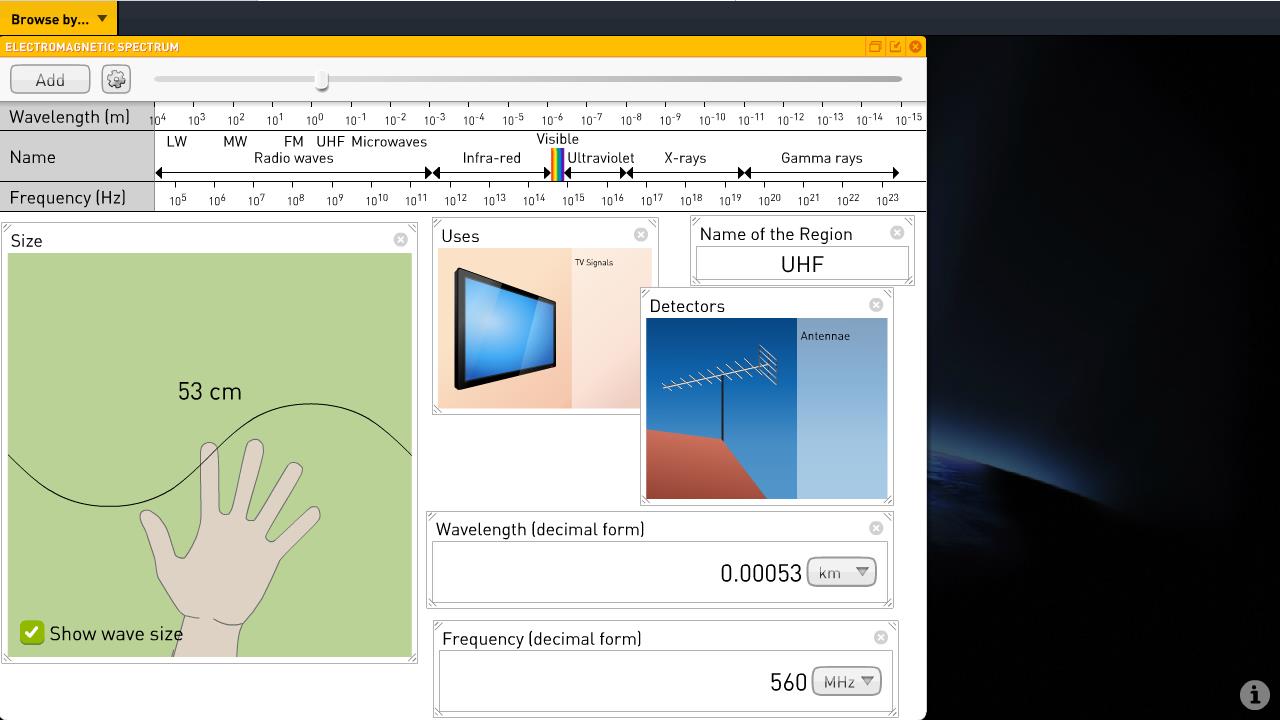
Task: Click the Detectors panel title
Action: click(687, 306)
